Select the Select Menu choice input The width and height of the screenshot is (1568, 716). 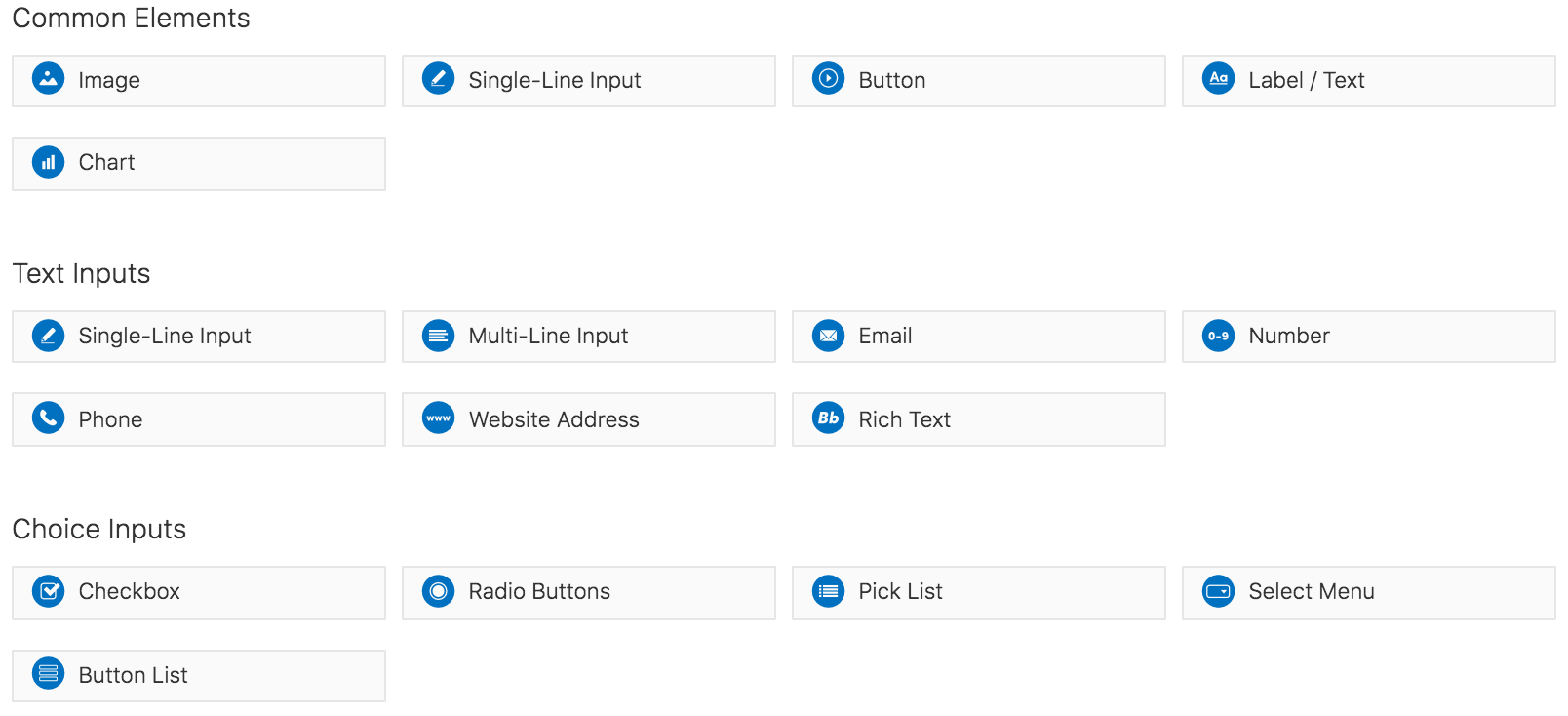click(1367, 591)
